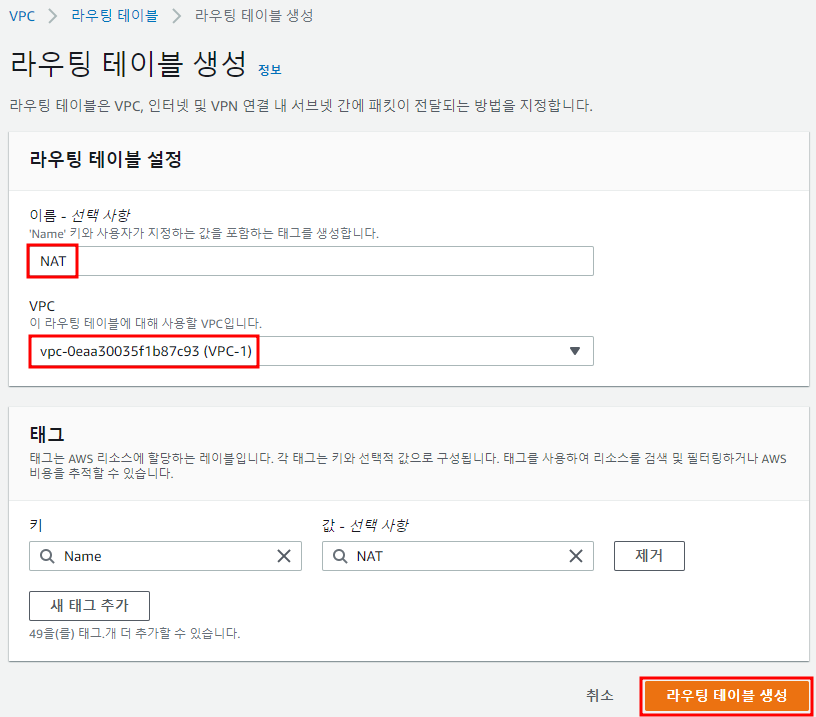Open the 라우팅 테이블 breadcrumb link
The image size is (816, 717).
pyautogui.click(x=114, y=16)
